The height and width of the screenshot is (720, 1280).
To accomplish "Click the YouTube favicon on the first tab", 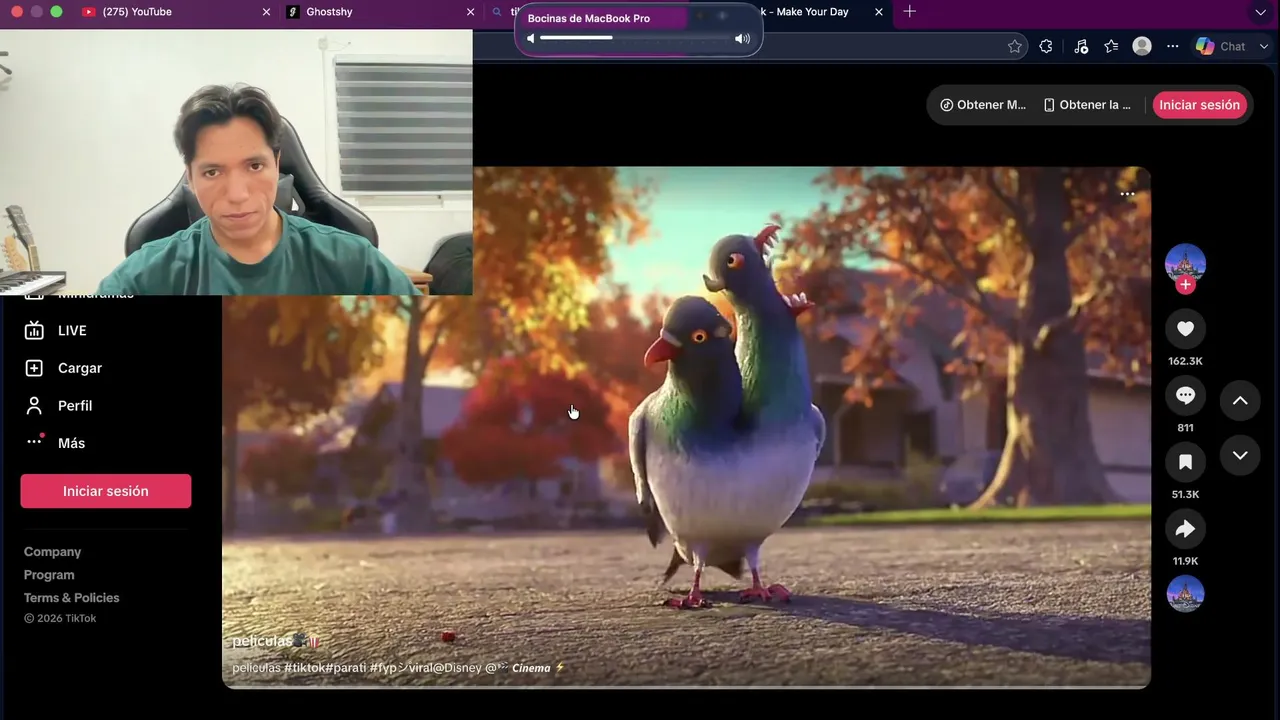I will click(89, 12).
